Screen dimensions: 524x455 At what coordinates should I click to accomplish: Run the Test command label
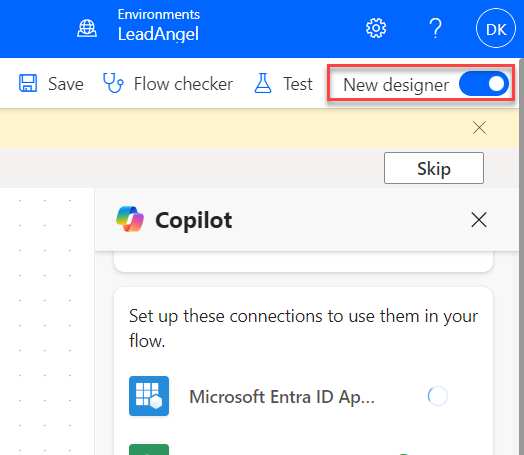298,84
